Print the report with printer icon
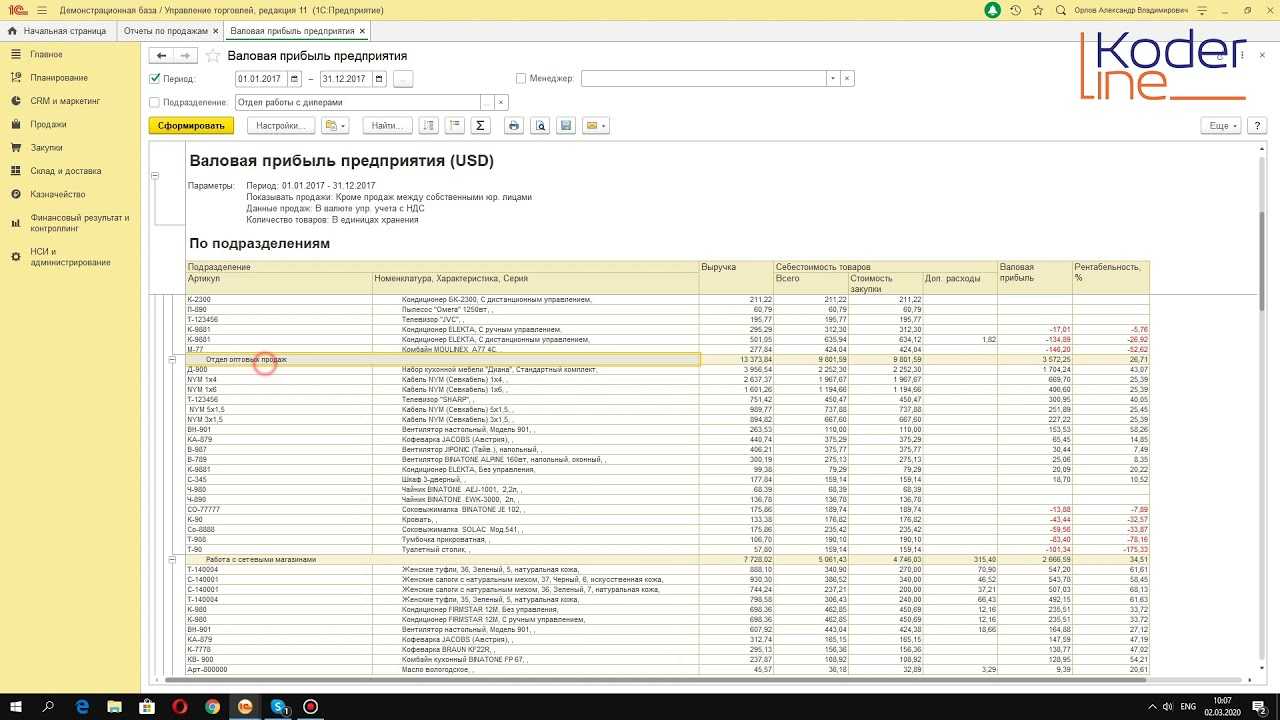The width and height of the screenshot is (1280, 720). (514, 126)
